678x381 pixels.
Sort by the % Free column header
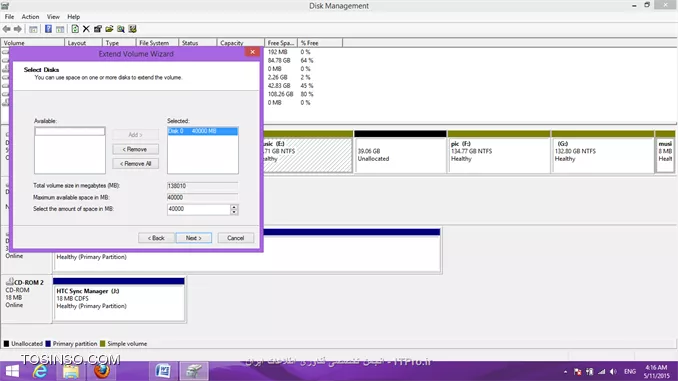click(320, 43)
